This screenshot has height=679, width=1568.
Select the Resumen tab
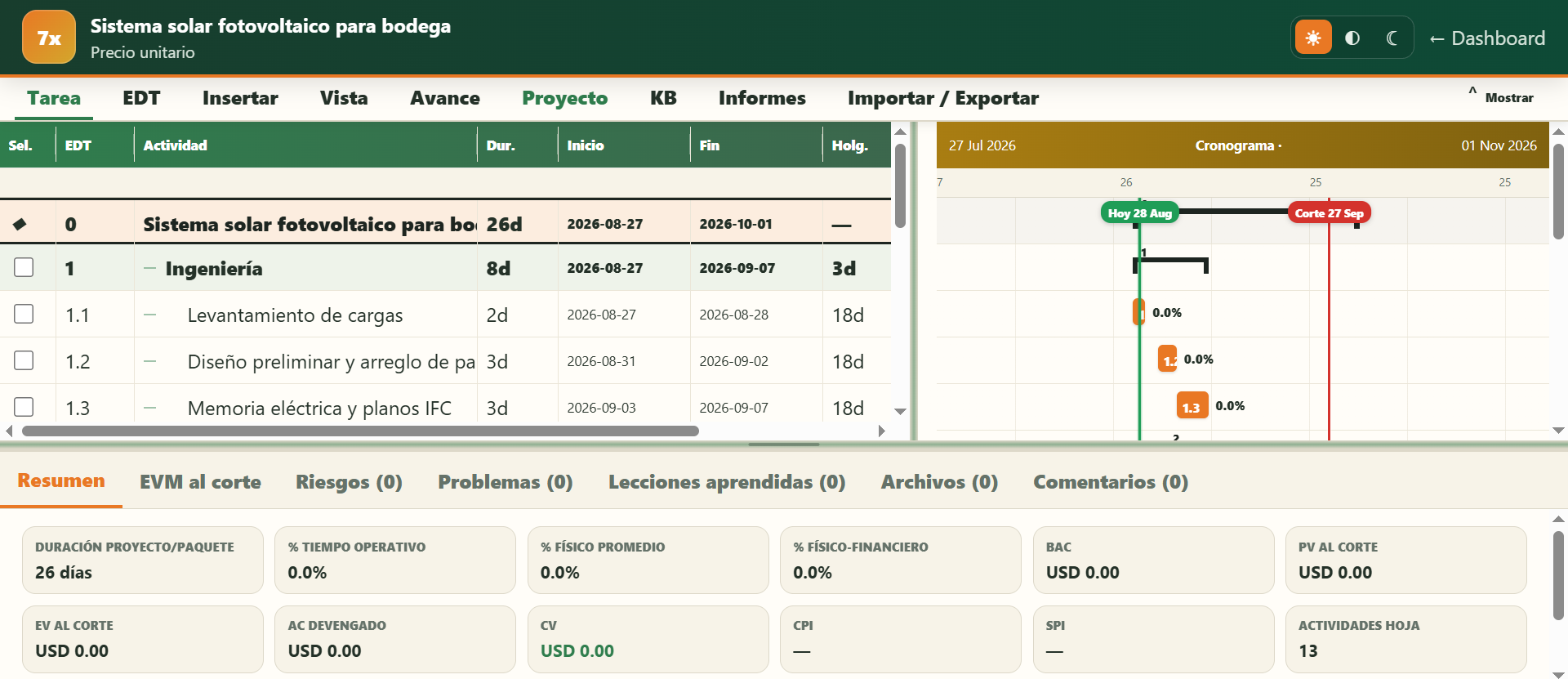pos(61,481)
